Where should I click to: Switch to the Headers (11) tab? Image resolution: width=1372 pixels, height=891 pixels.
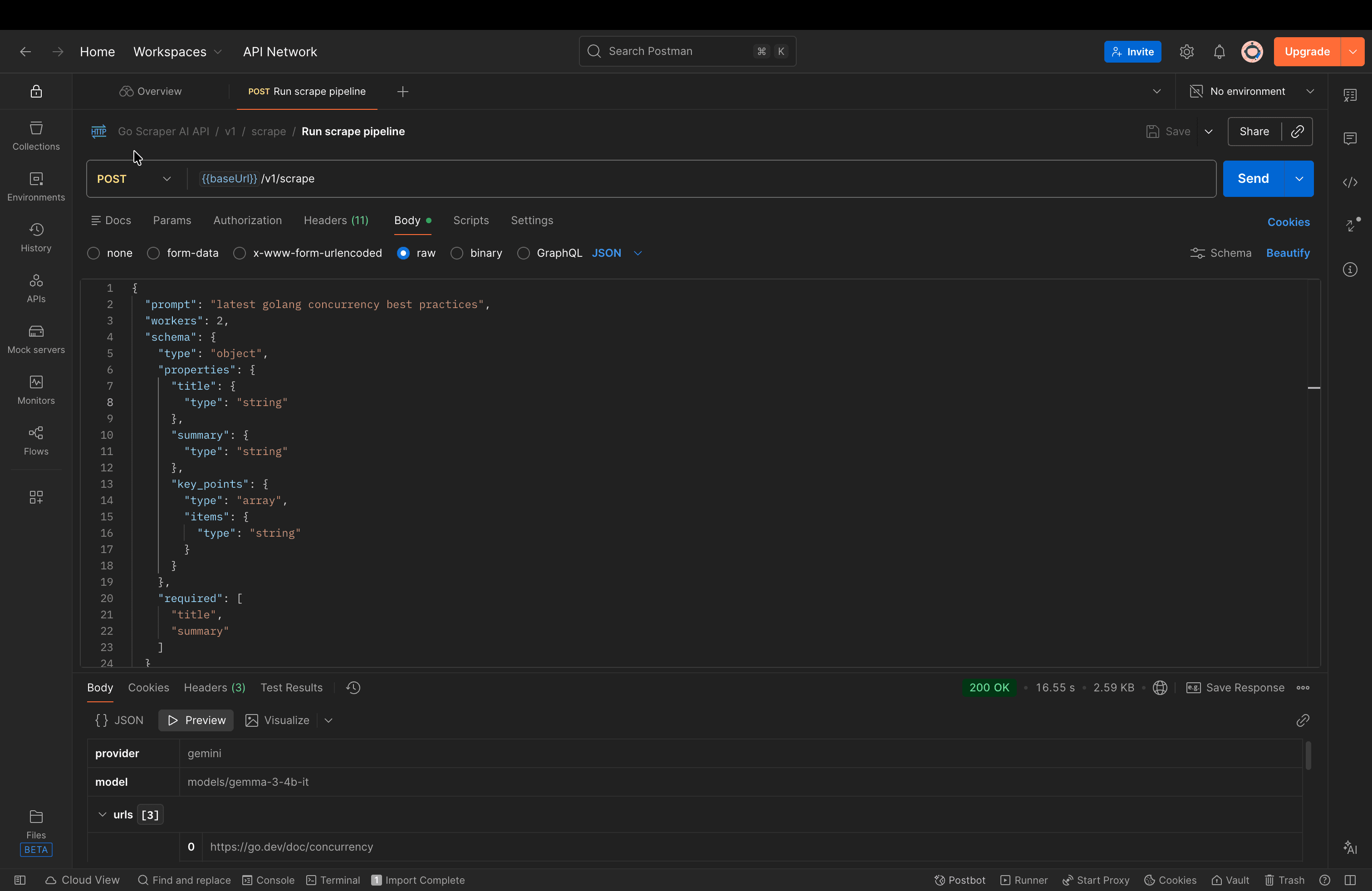[x=336, y=220]
